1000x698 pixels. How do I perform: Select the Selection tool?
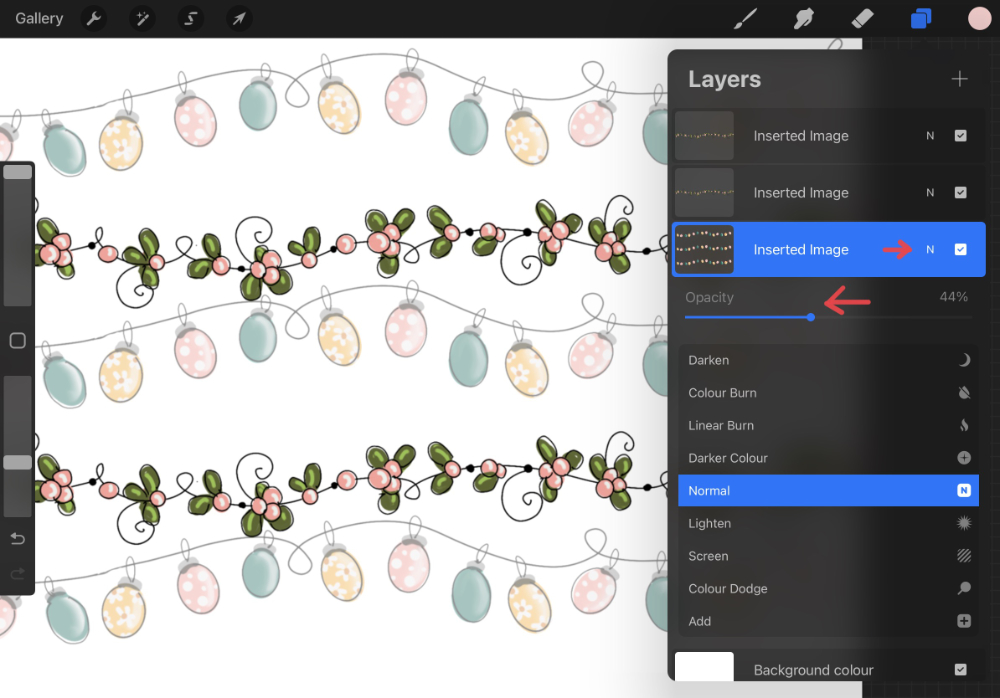(190, 18)
